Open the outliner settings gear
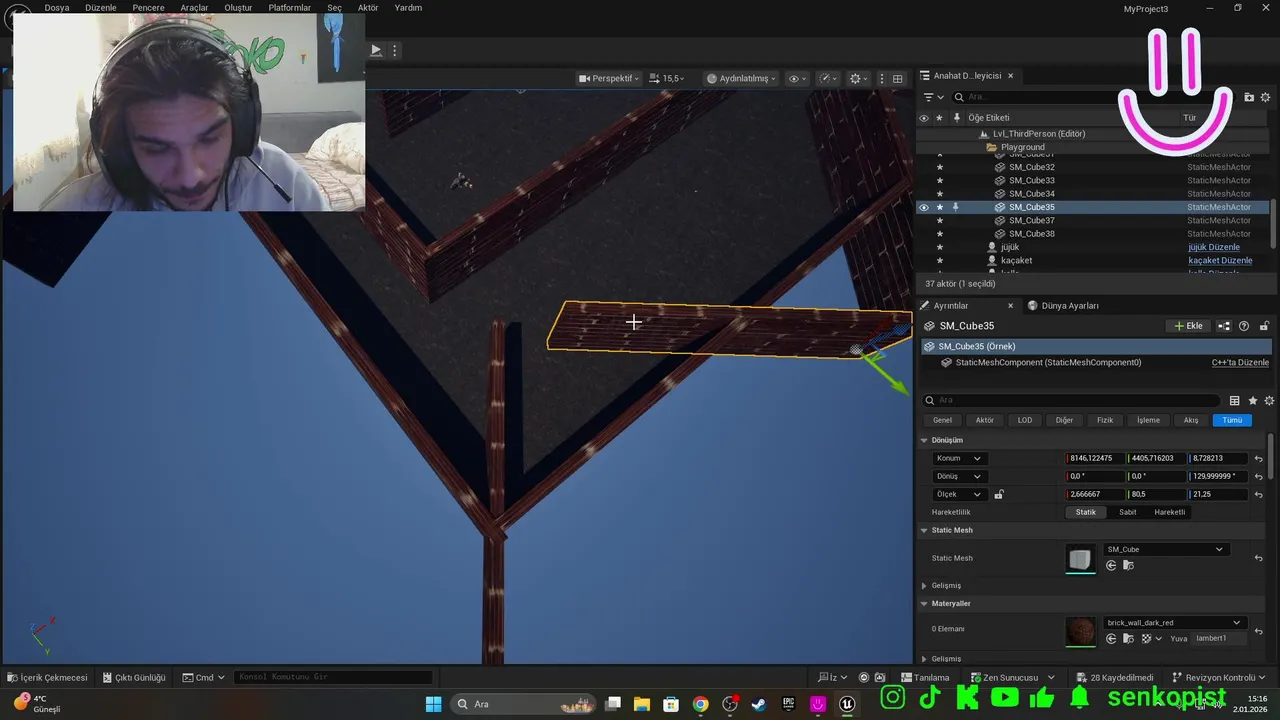Viewport: 1280px width, 720px height. (1265, 97)
